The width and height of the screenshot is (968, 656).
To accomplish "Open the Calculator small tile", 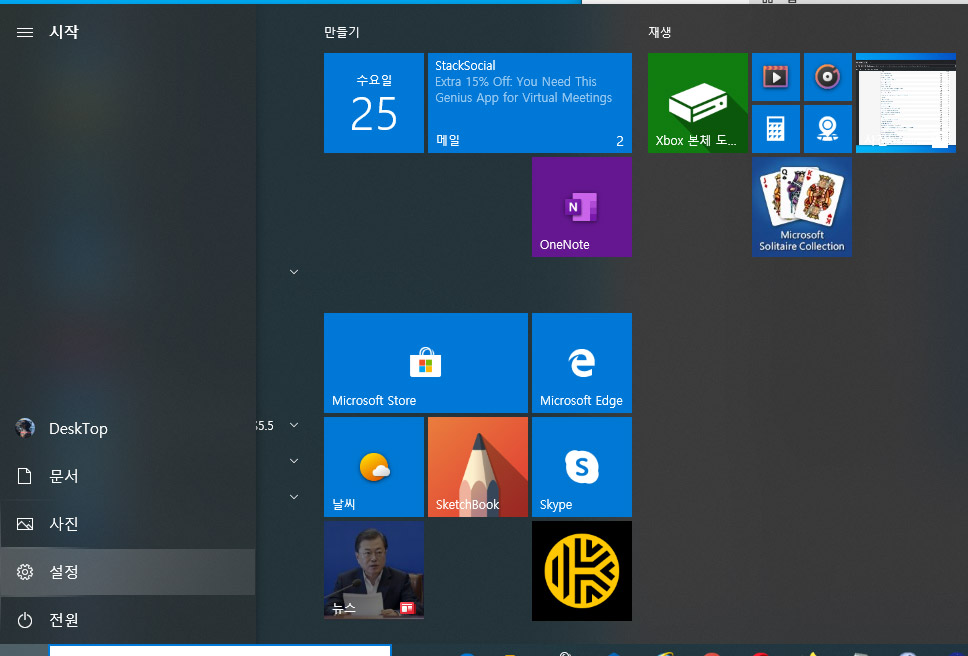I will coord(775,129).
